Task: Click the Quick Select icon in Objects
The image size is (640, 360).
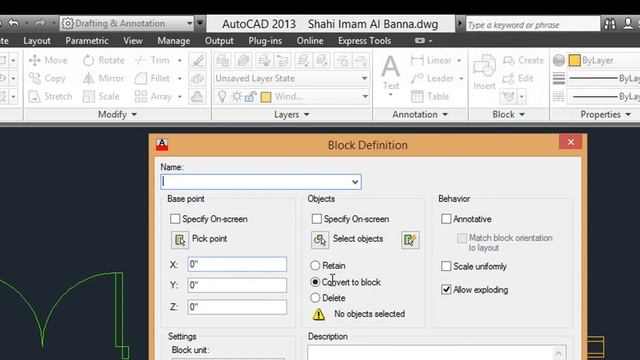Action: click(410, 240)
